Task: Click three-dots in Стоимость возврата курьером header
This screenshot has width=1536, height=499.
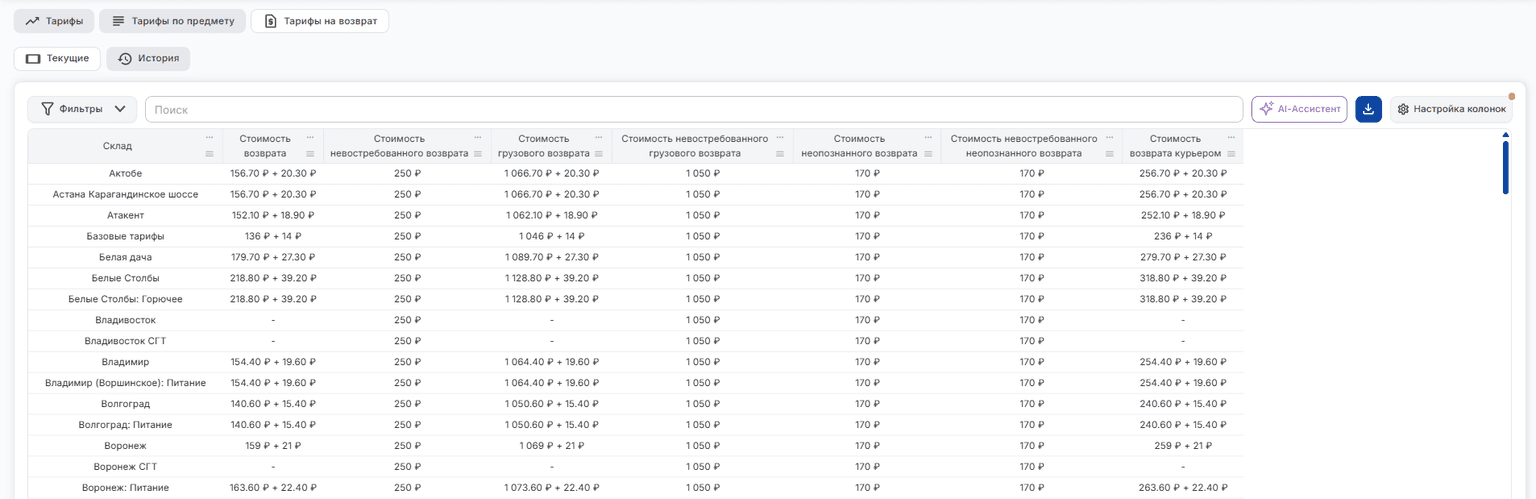Action: [x=1230, y=138]
